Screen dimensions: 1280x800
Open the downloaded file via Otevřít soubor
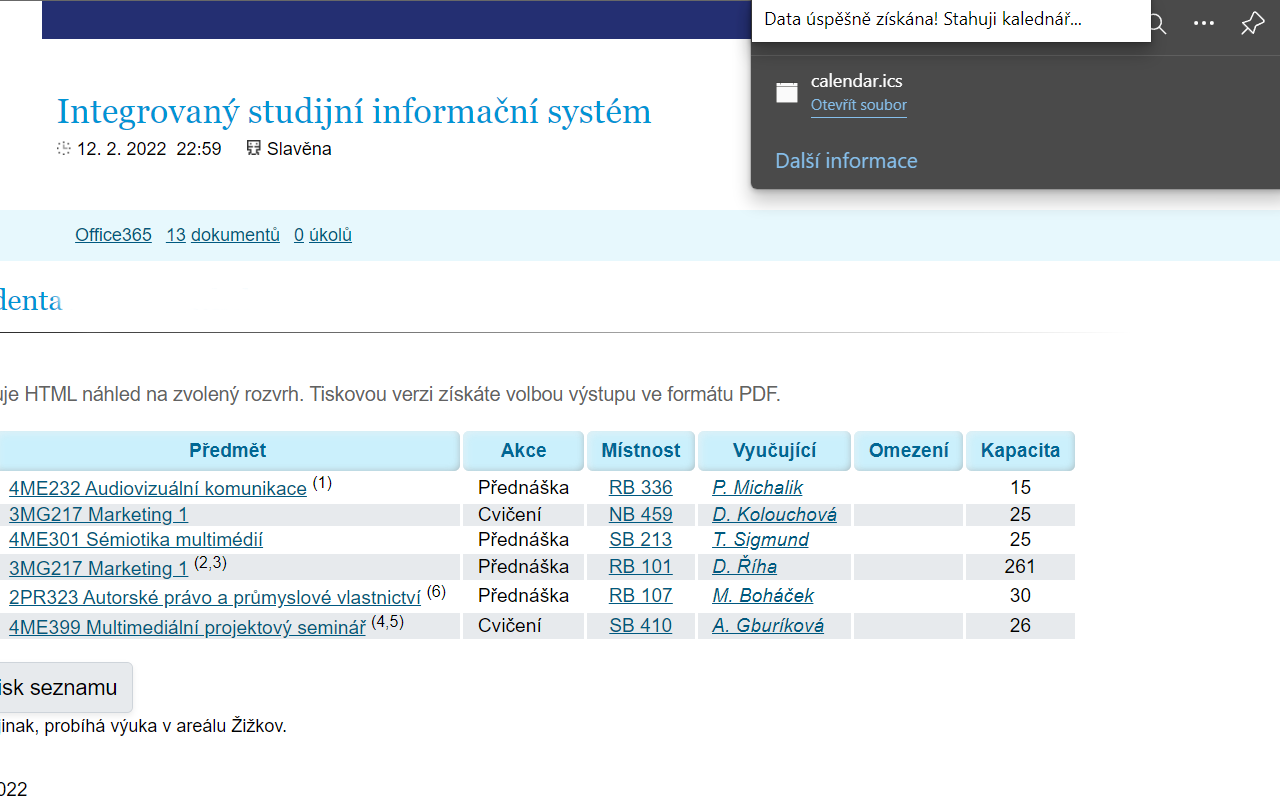pyautogui.click(x=858, y=105)
